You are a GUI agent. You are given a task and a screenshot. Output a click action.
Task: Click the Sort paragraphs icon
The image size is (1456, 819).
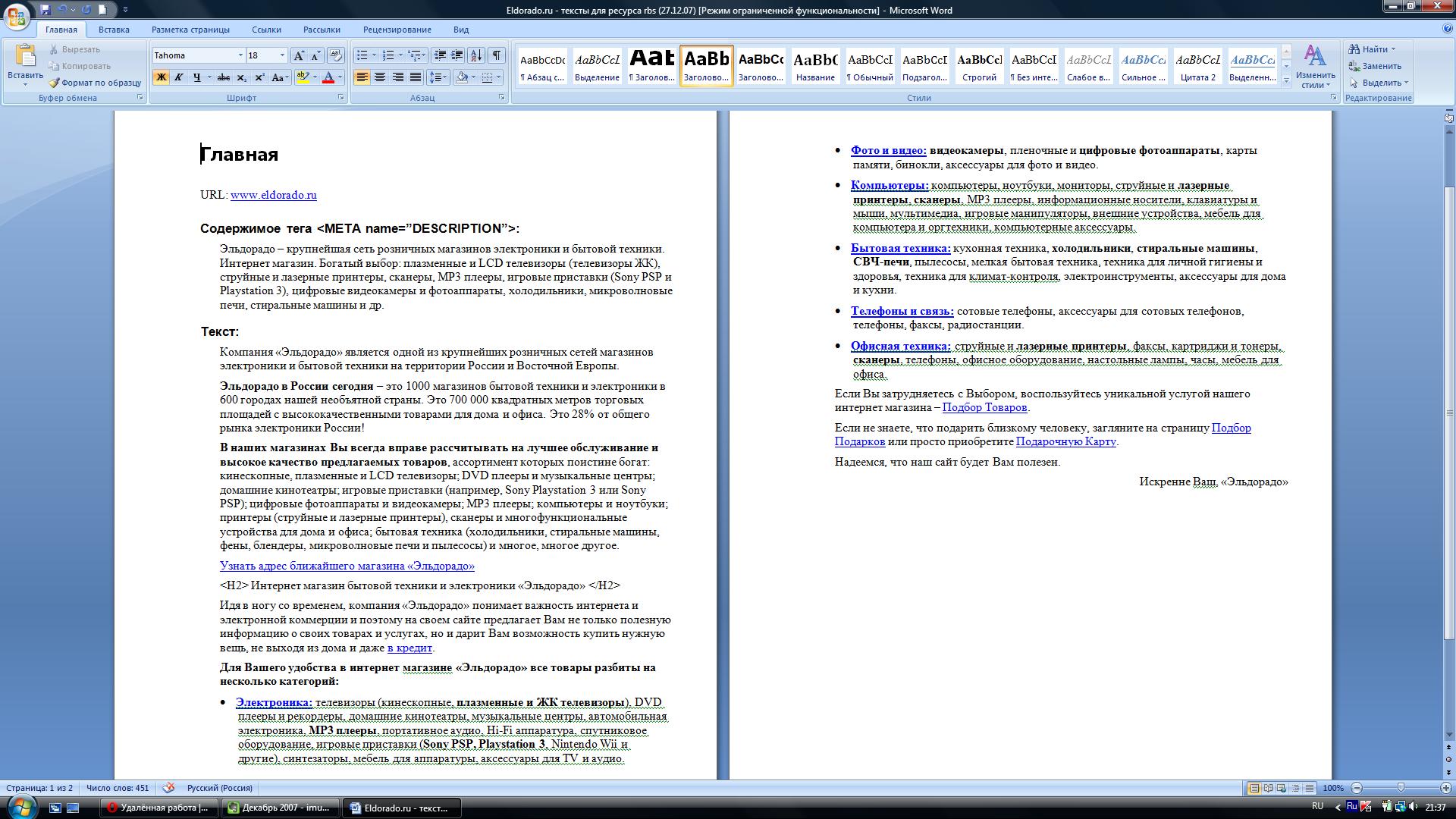coord(476,55)
